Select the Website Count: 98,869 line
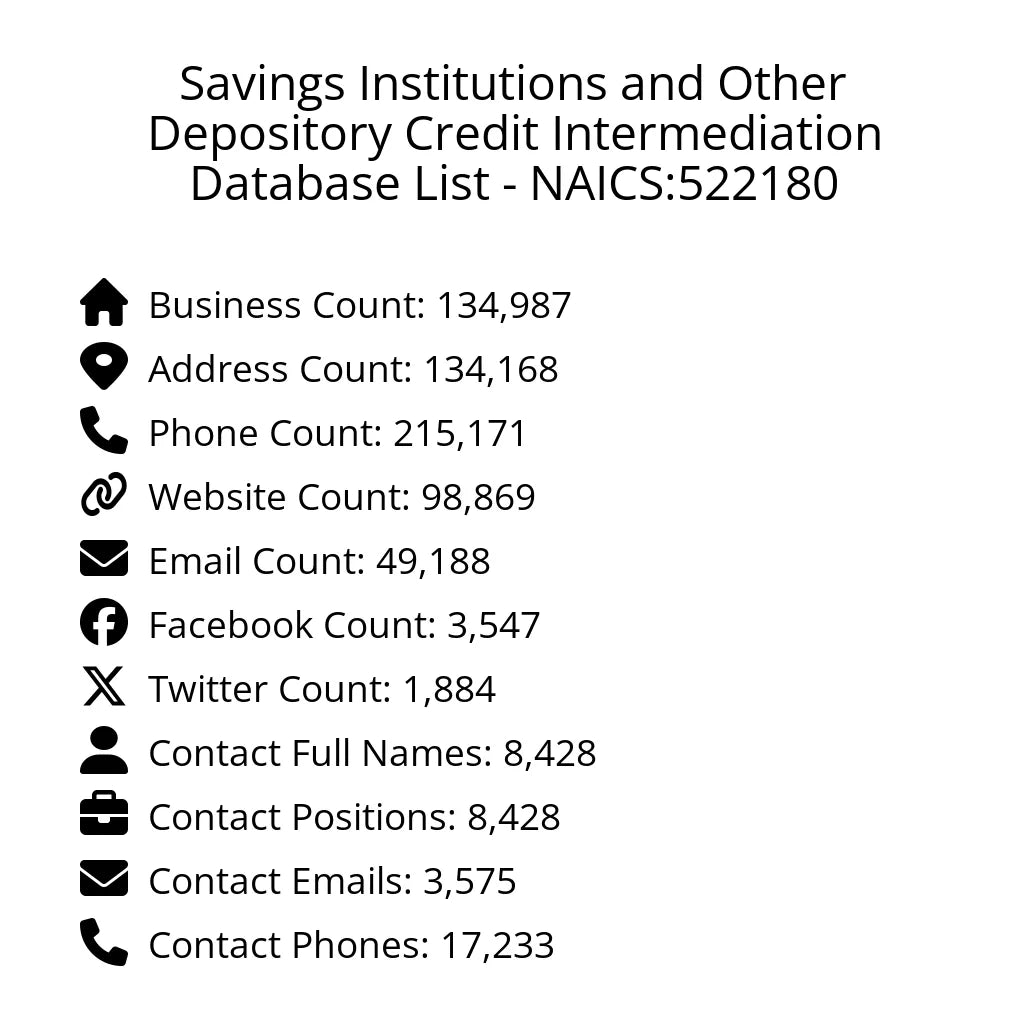The width and height of the screenshot is (1024, 1024). (x=342, y=498)
